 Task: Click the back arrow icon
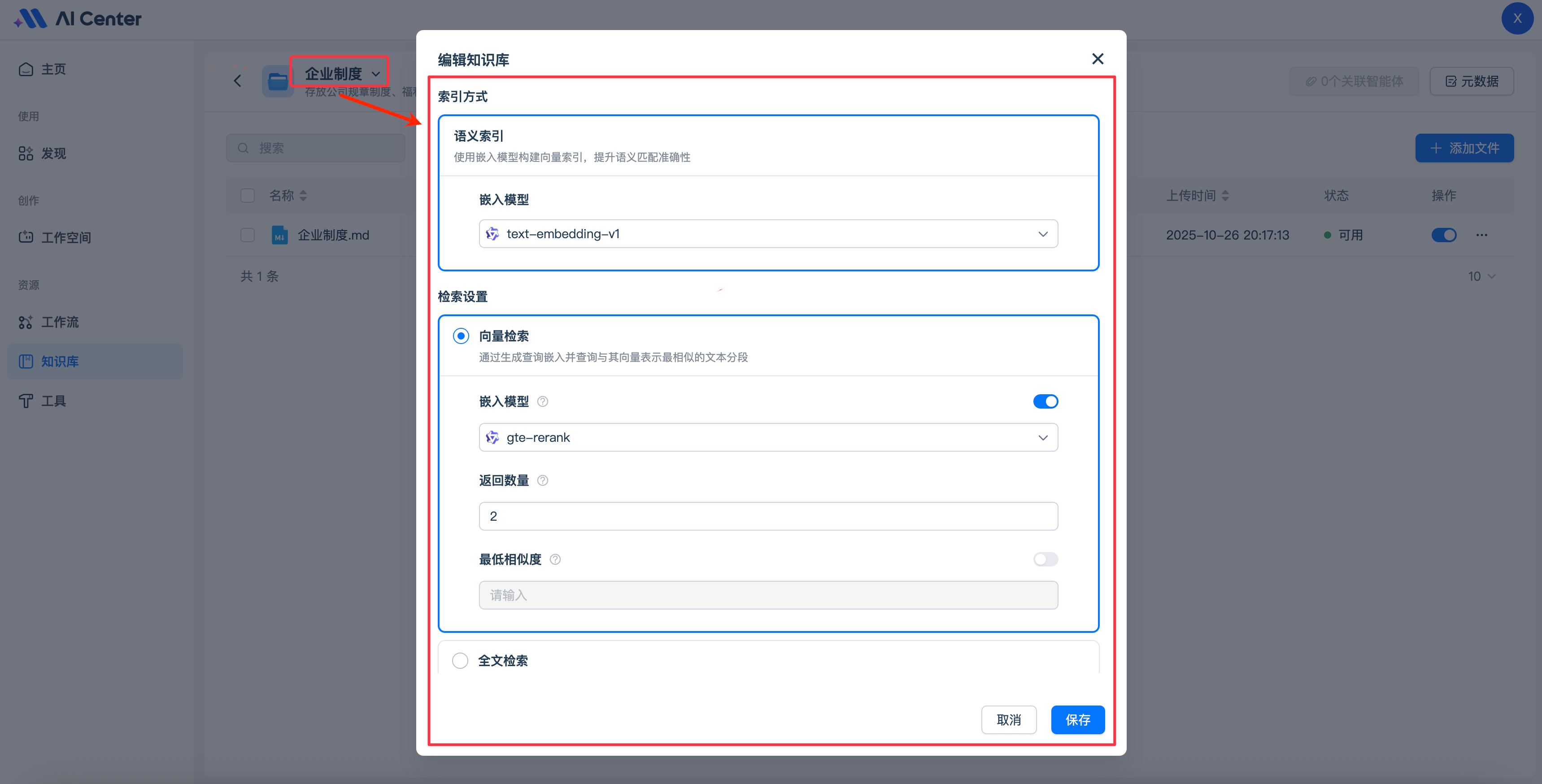238,81
